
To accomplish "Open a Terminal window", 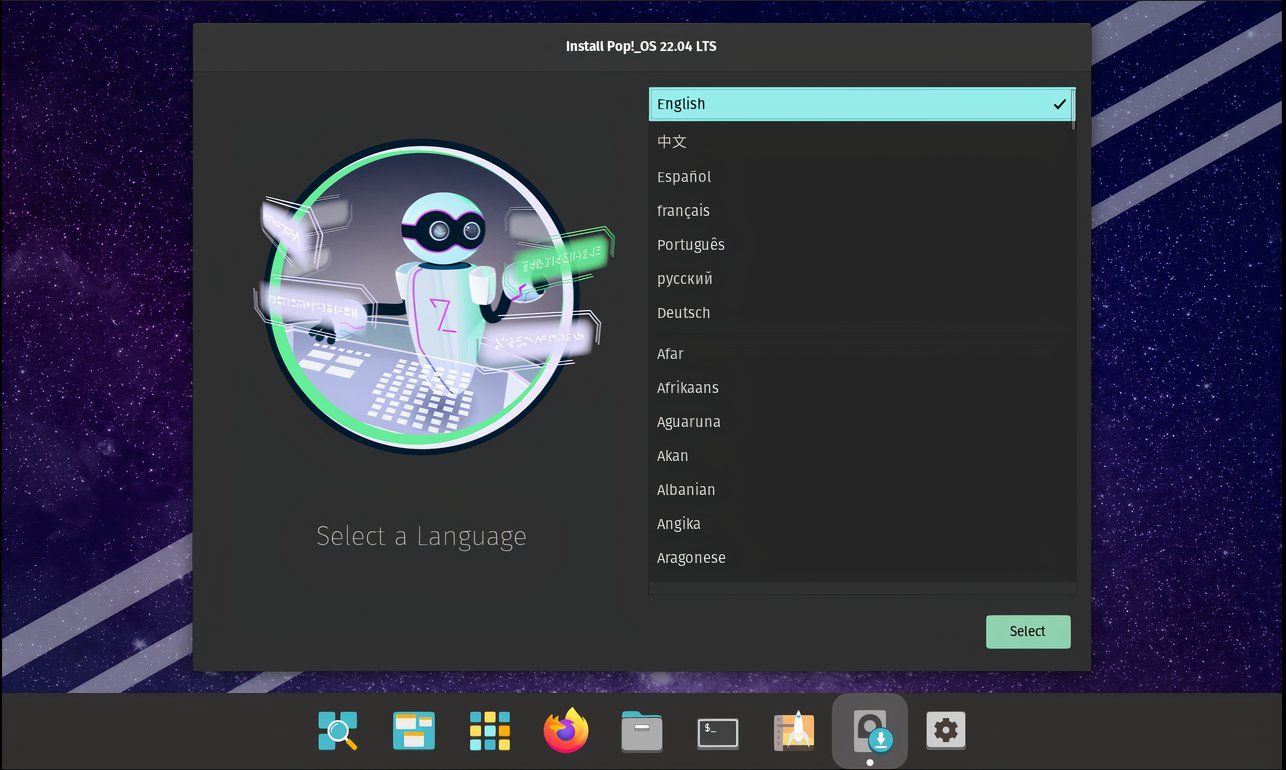I will coord(717,731).
